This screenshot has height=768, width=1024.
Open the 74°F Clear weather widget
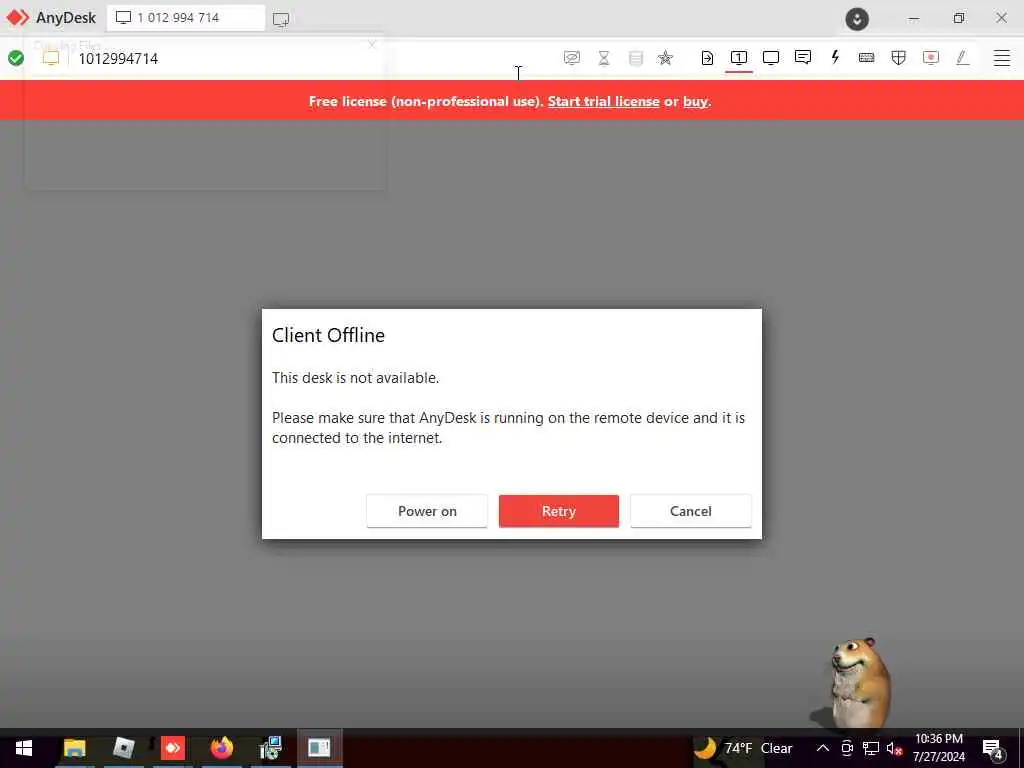[x=743, y=748]
